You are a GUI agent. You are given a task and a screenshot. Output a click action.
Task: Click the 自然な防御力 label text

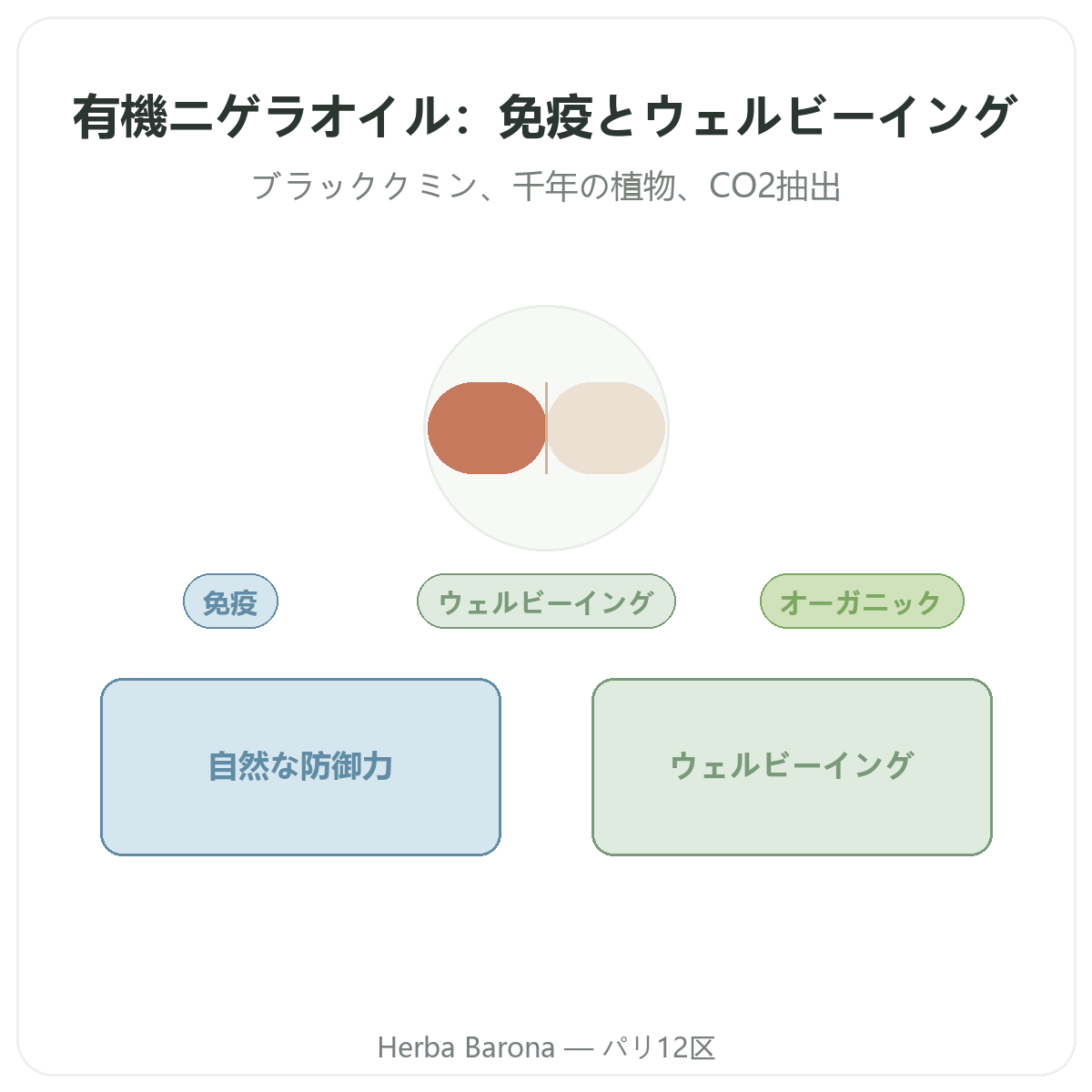point(300,766)
